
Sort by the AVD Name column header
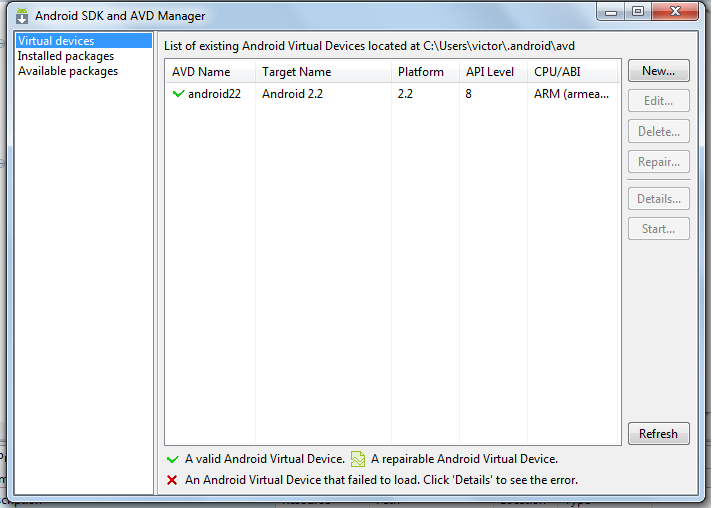pyautogui.click(x=211, y=72)
